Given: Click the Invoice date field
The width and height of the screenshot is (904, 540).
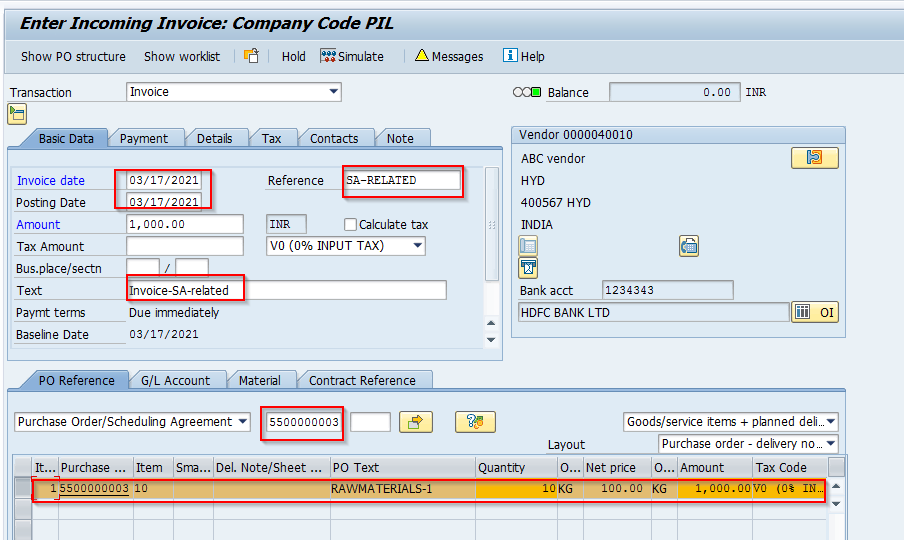Looking at the screenshot, I should (164, 180).
